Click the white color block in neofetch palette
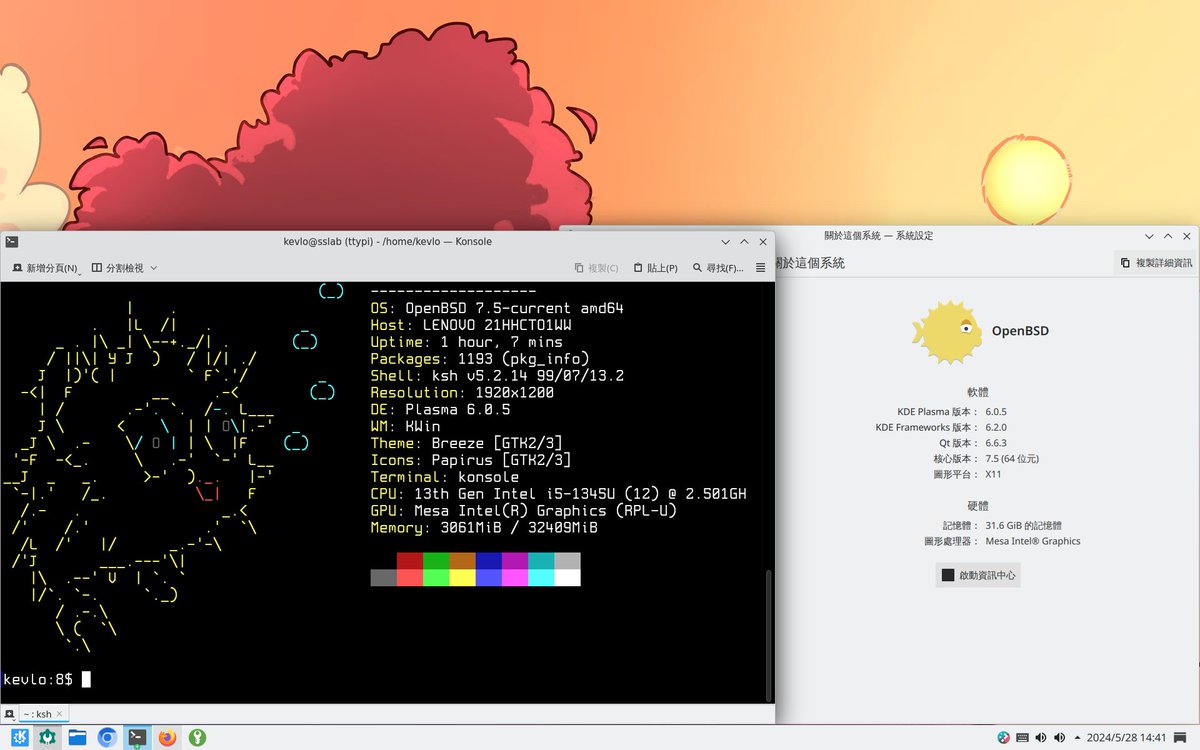1200x750 pixels. [x=567, y=577]
